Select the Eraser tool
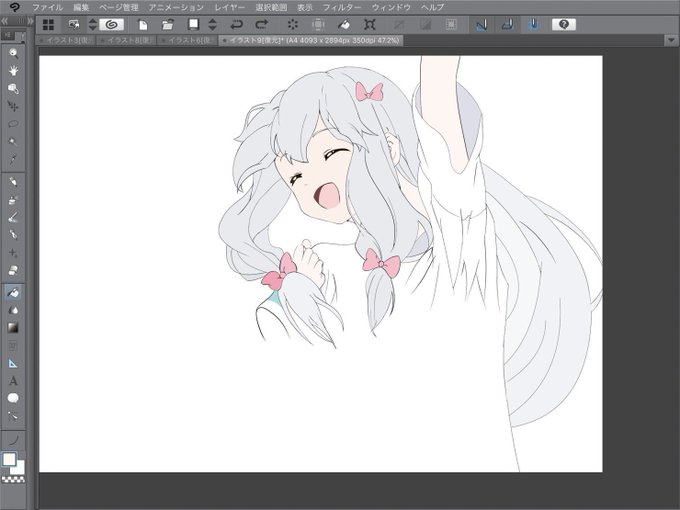680x510 pixels. (13, 271)
